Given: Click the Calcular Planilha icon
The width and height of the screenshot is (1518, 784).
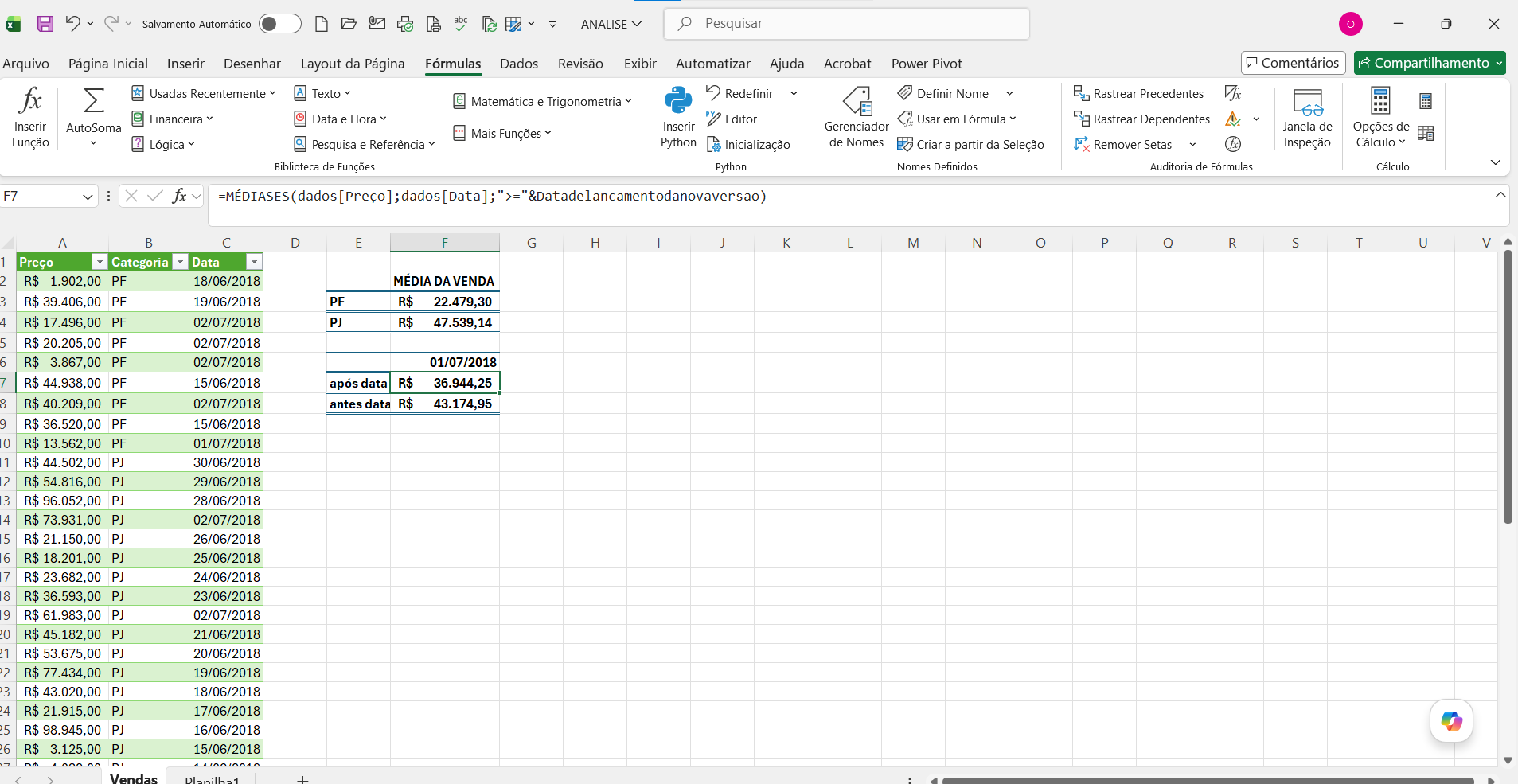Looking at the screenshot, I should 1426,133.
